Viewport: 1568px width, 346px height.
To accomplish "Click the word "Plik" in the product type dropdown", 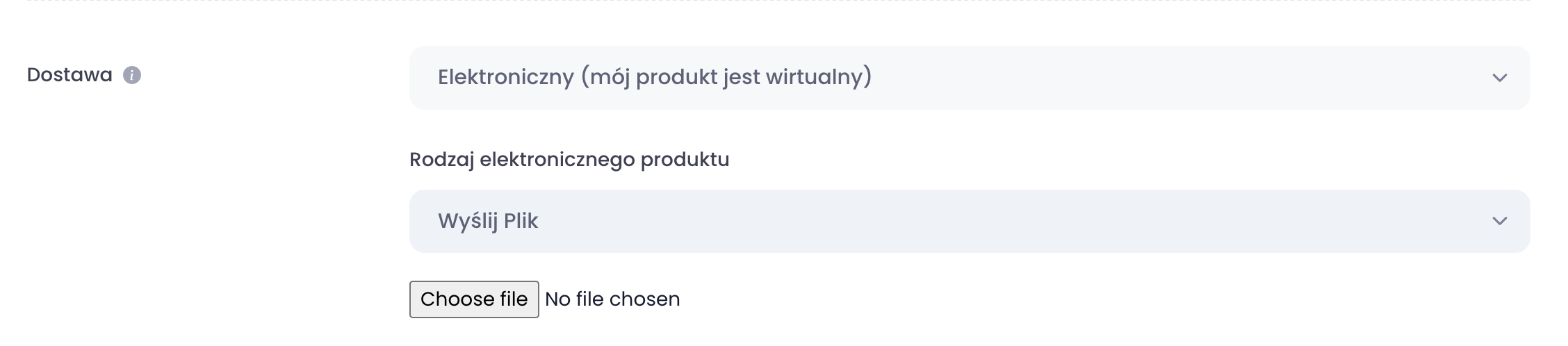I will pos(521,221).
